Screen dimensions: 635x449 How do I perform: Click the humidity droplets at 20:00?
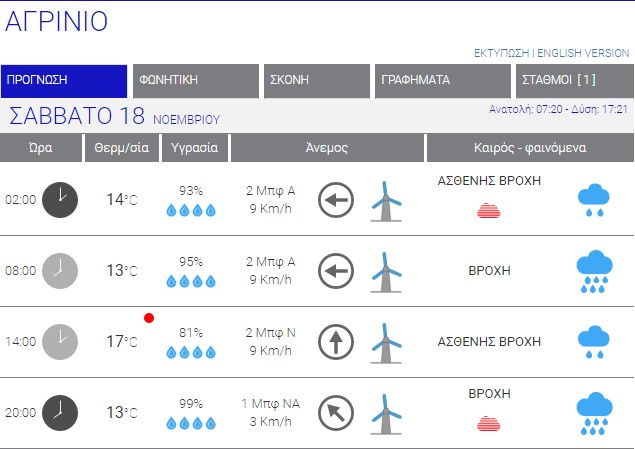coord(190,422)
